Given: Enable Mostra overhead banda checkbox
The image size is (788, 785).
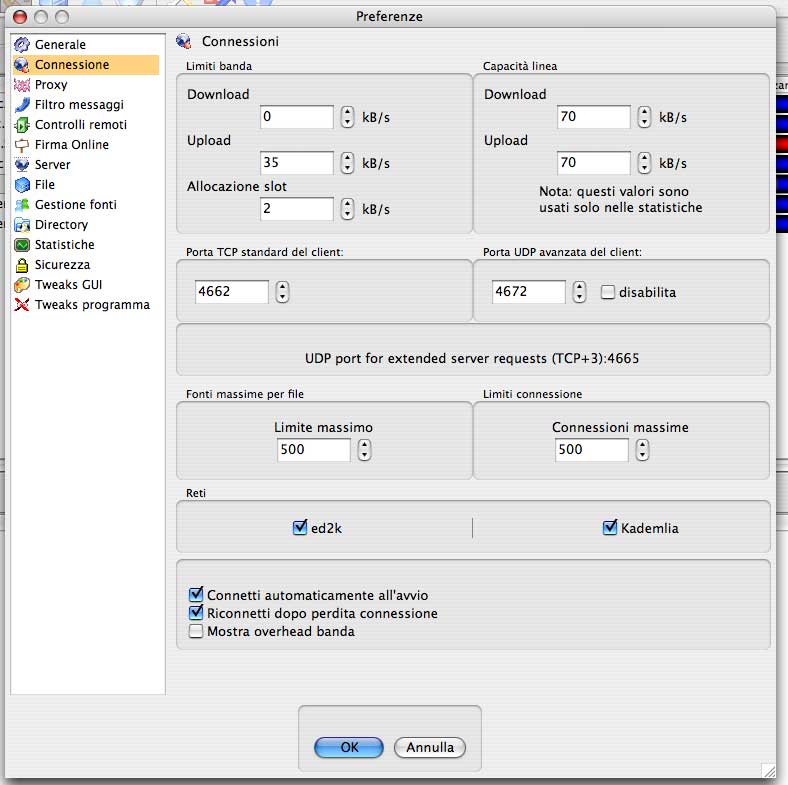Looking at the screenshot, I should point(196,631).
